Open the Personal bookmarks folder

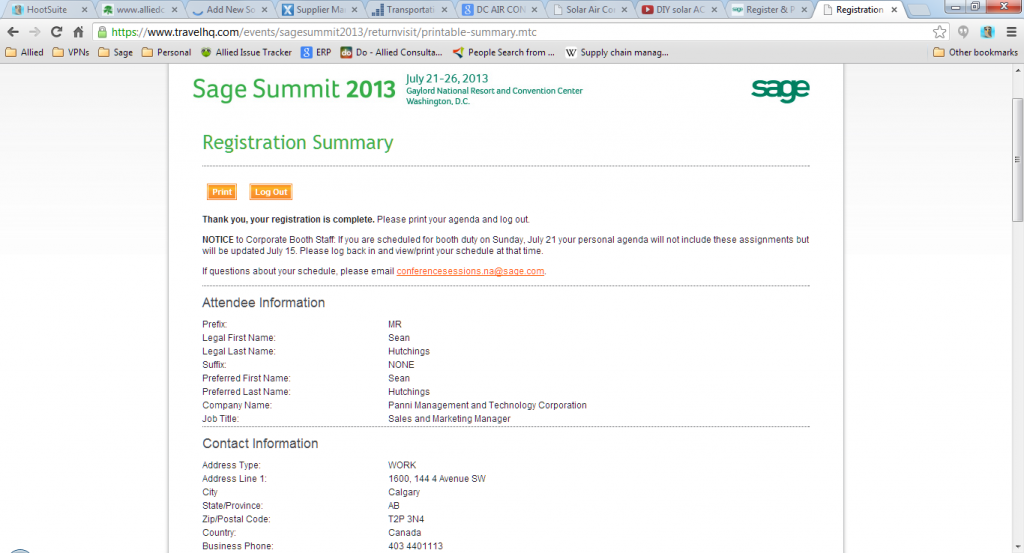[167, 52]
